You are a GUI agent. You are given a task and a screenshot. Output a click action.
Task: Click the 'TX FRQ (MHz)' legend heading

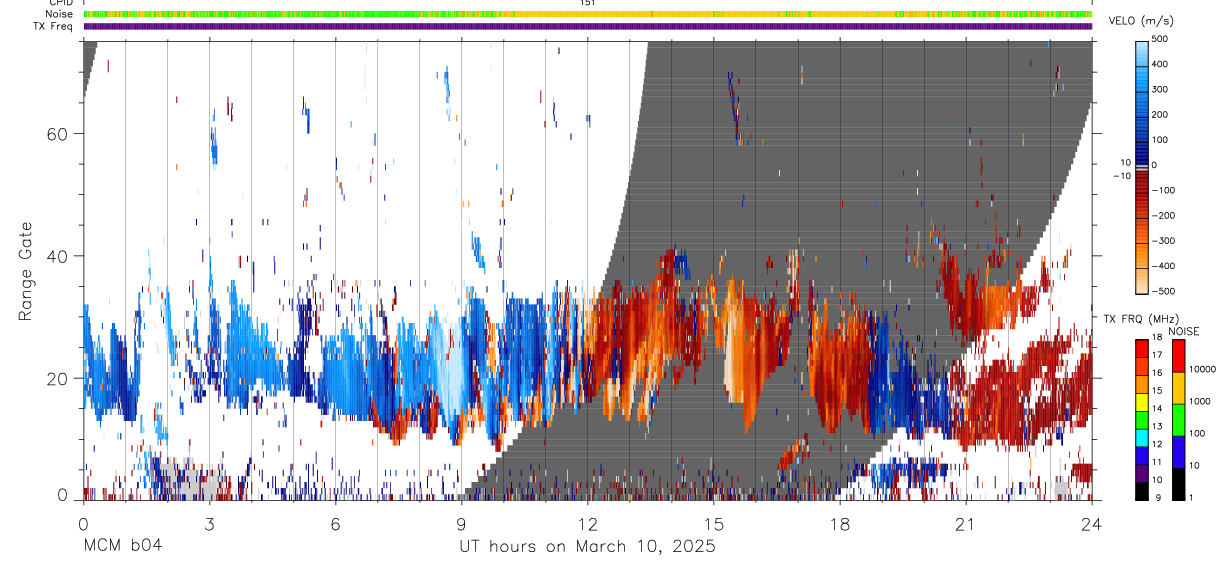pyautogui.click(x=1143, y=318)
